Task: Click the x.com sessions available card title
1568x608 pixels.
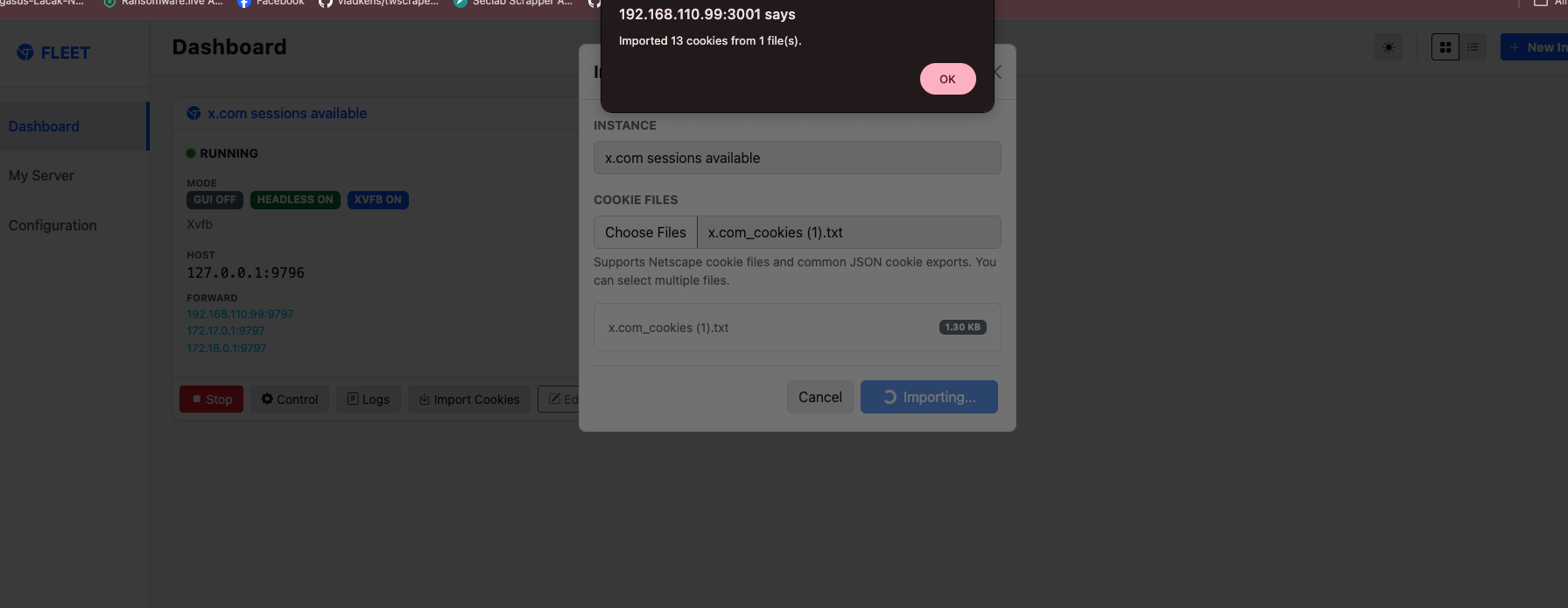Action: coord(287,113)
